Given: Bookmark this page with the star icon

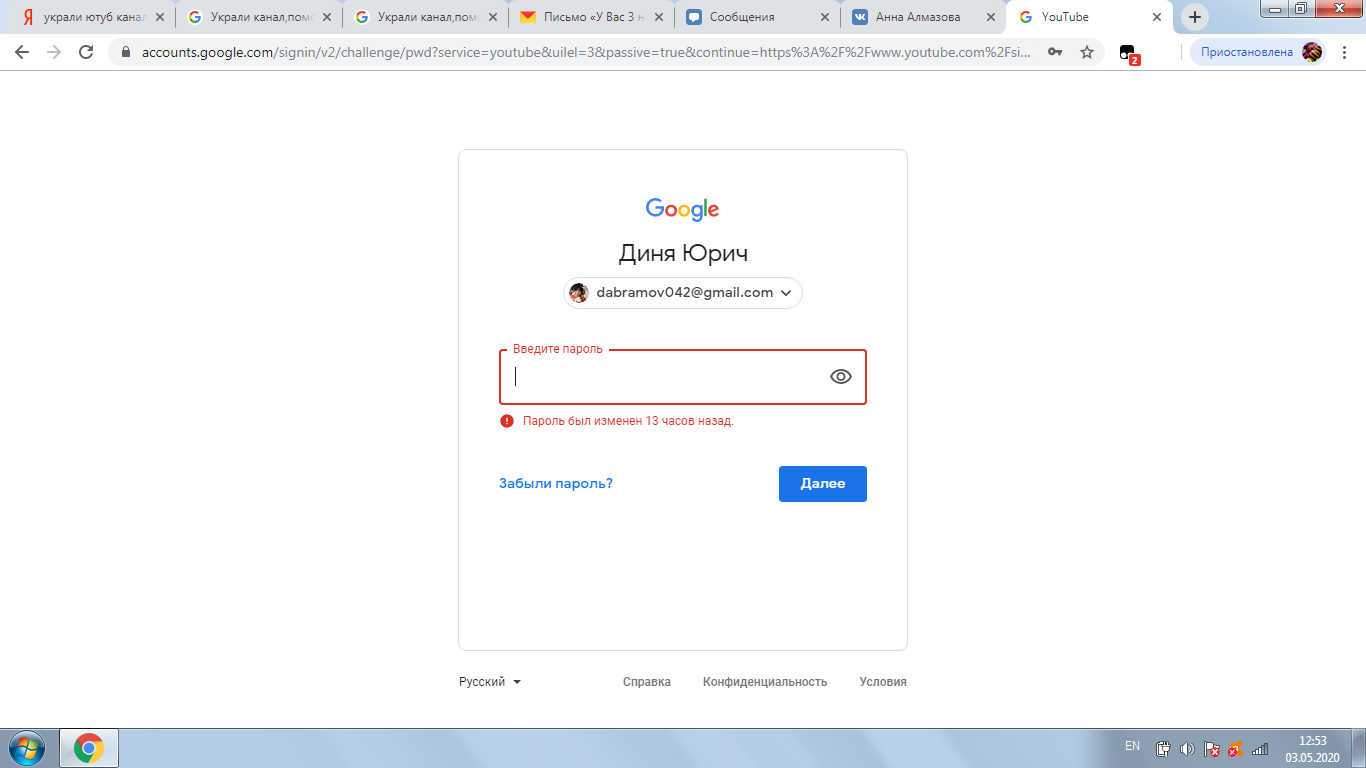Looking at the screenshot, I should click(x=1087, y=52).
